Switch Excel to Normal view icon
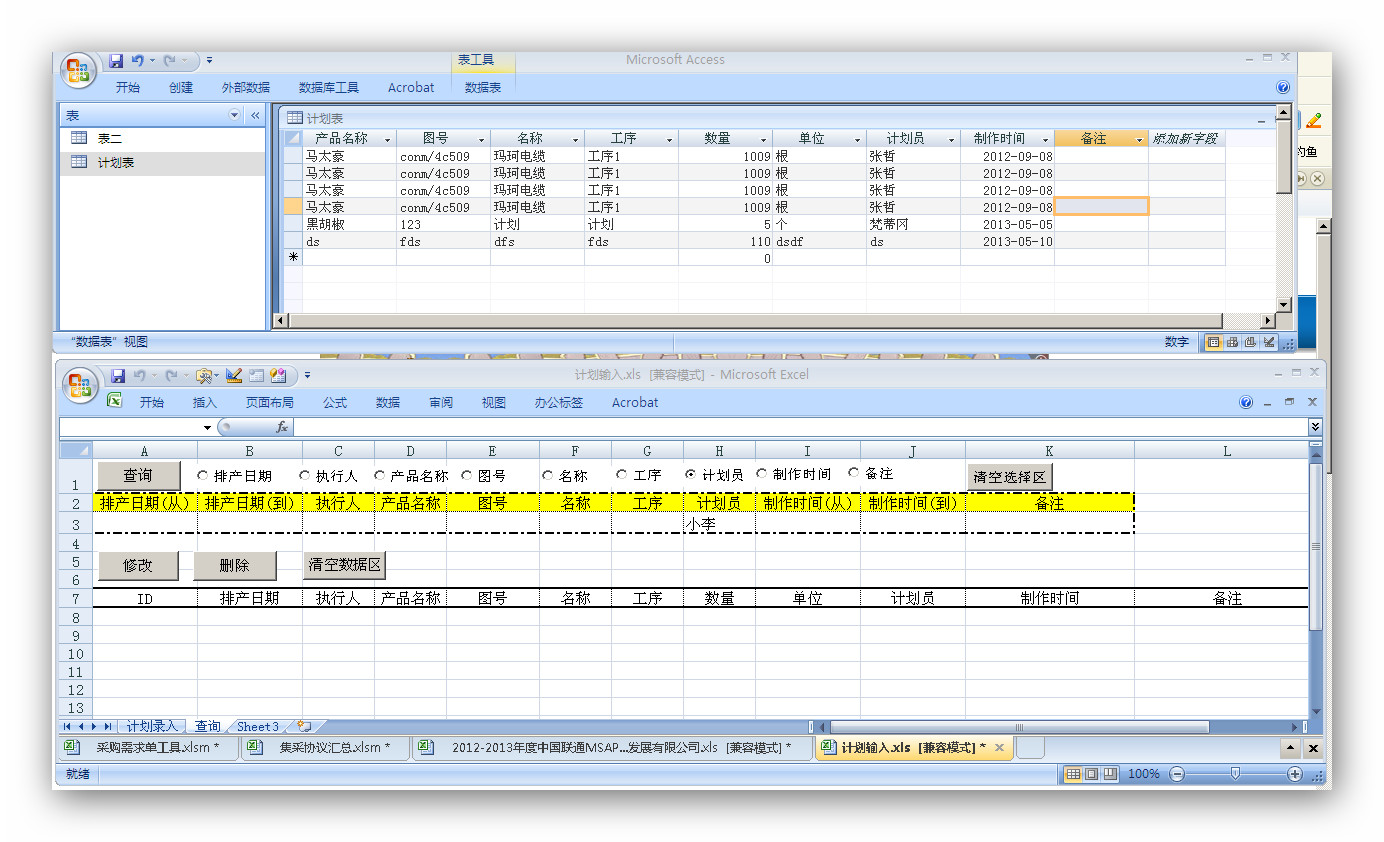Screen dimensions: 1384x842 (x=1073, y=774)
